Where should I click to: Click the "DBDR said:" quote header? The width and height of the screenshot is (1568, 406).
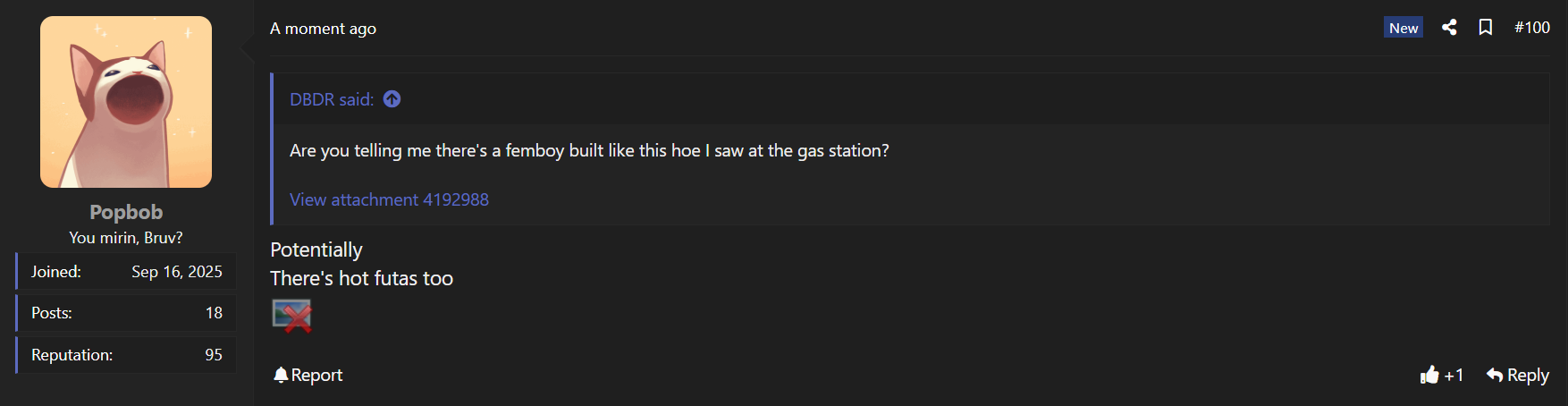[332, 99]
